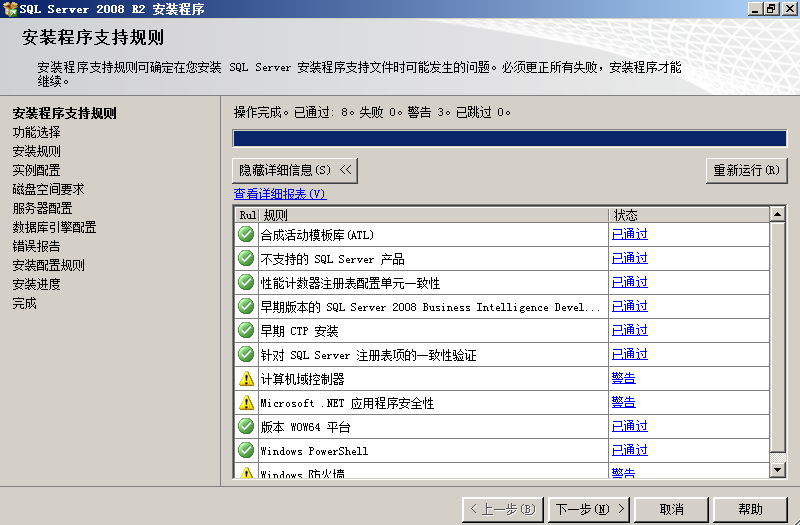
Task: Open 已通过 link for 早期 CTP 安装
Action: [630, 330]
